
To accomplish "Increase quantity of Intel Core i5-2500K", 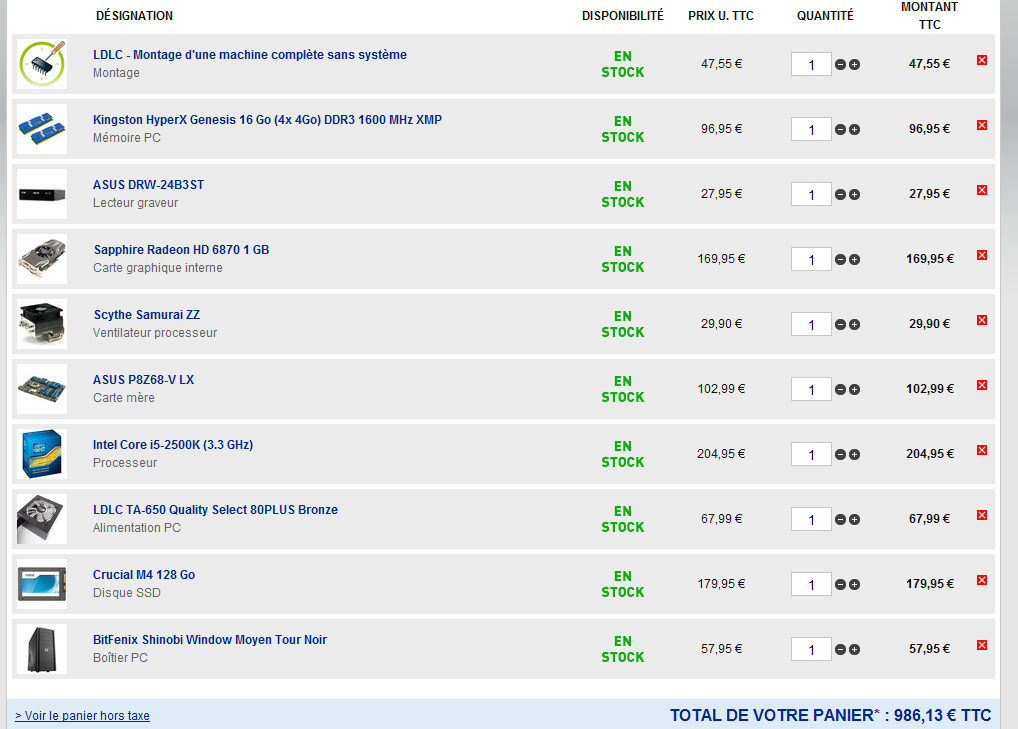I will pos(854,454).
